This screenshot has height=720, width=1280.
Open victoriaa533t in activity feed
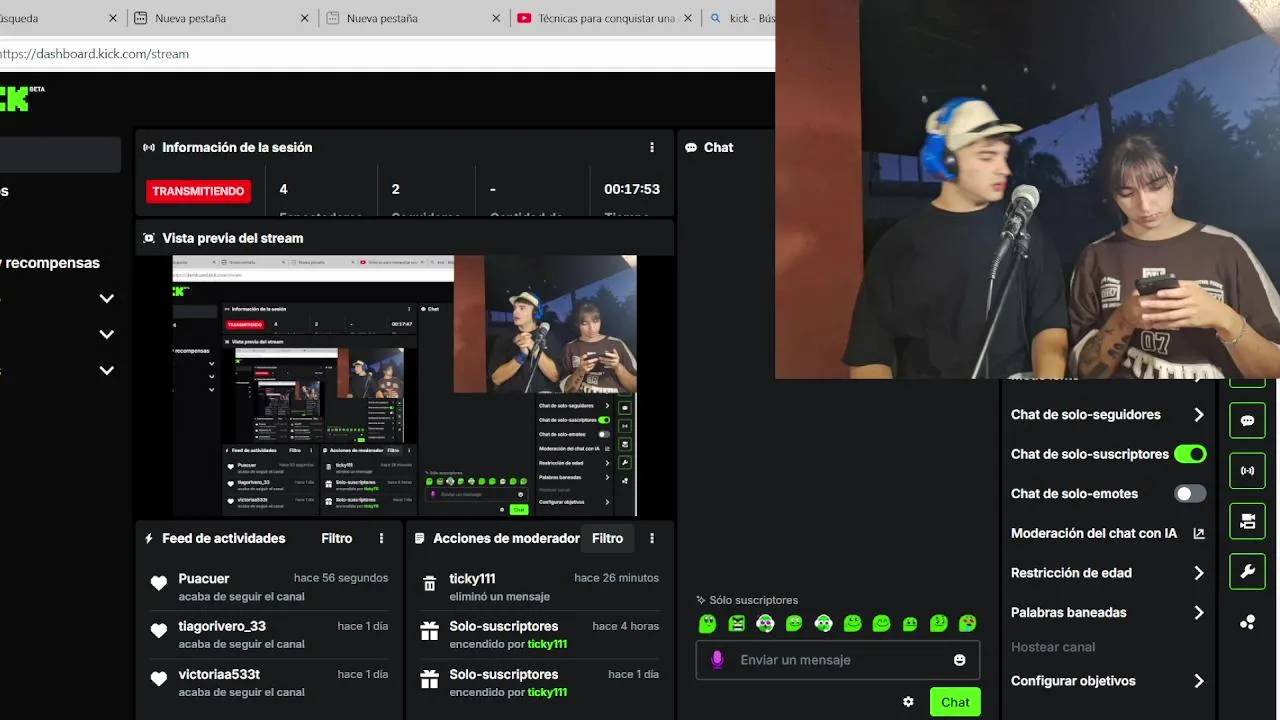point(219,674)
